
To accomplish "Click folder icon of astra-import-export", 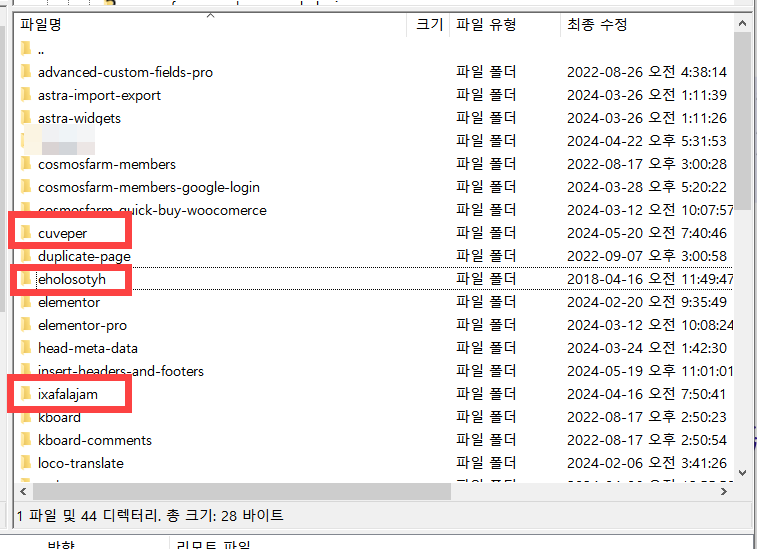I will click(x=26, y=95).
